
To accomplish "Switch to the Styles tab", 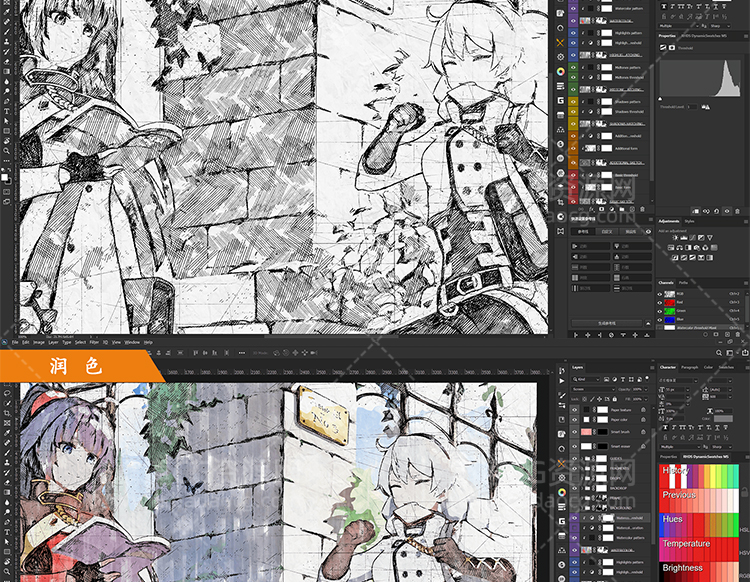I will [689, 221].
